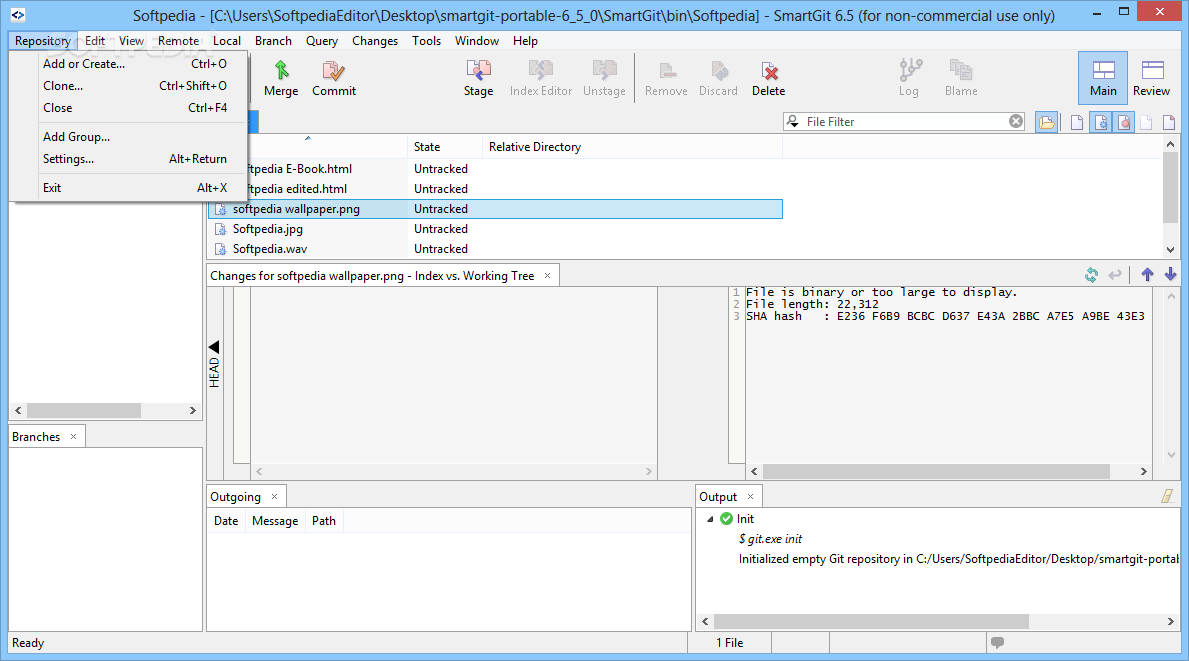Sort files by State column header
Viewport: 1189px width, 661px height.
coord(444,147)
